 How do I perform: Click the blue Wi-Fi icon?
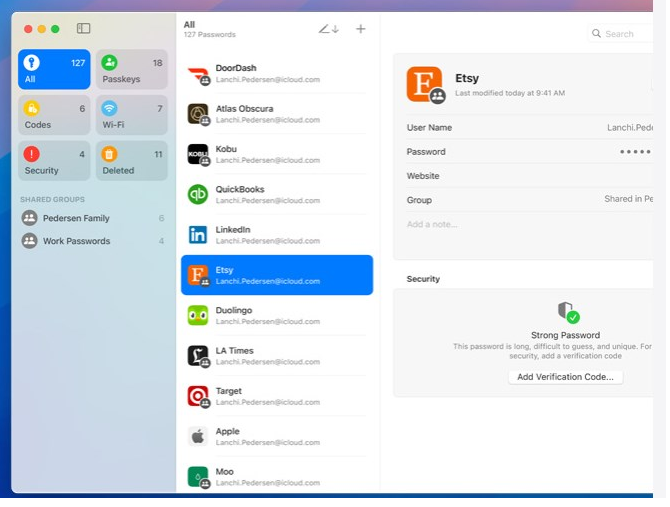[x=109, y=108]
